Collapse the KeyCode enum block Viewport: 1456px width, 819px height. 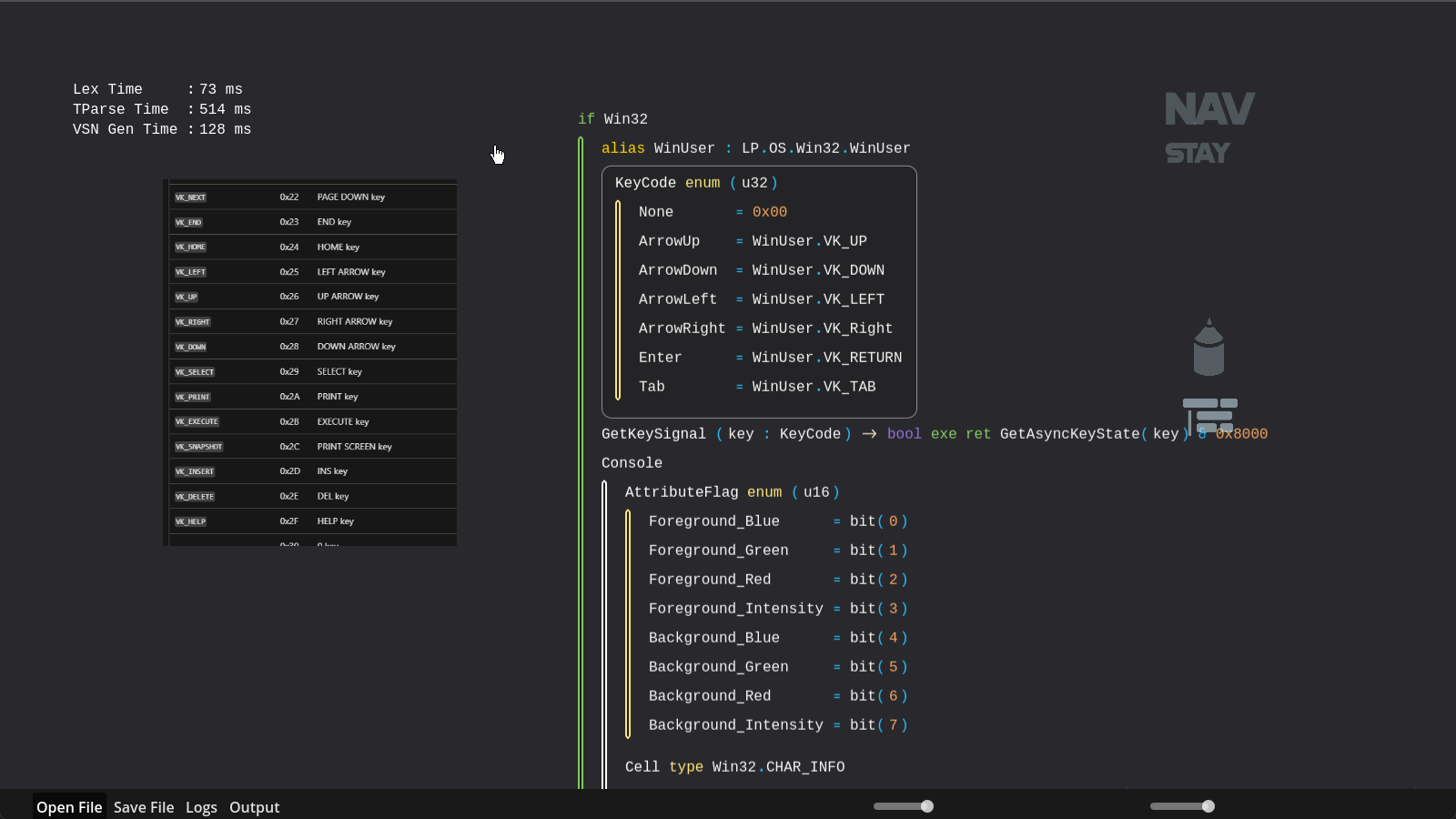(x=645, y=182)
